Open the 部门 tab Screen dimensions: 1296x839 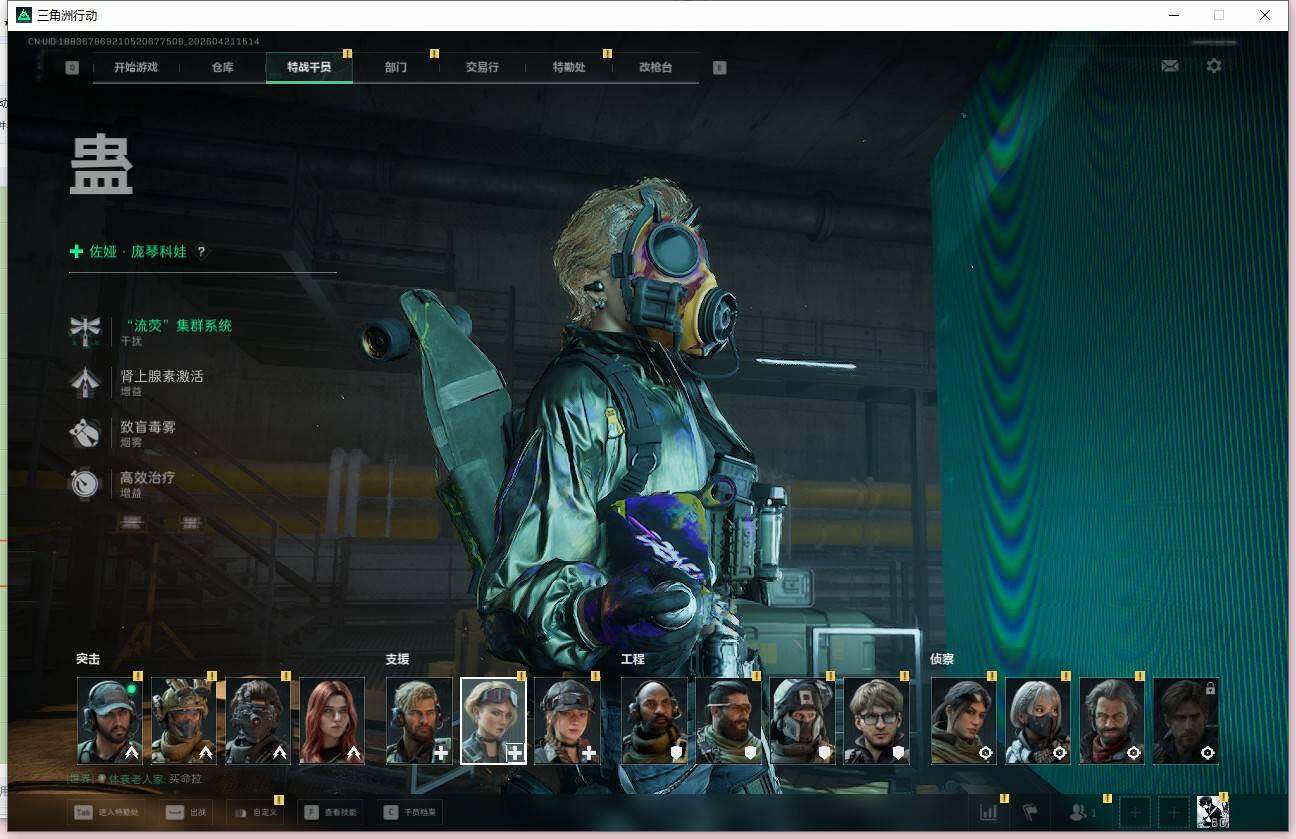(396, 67)
